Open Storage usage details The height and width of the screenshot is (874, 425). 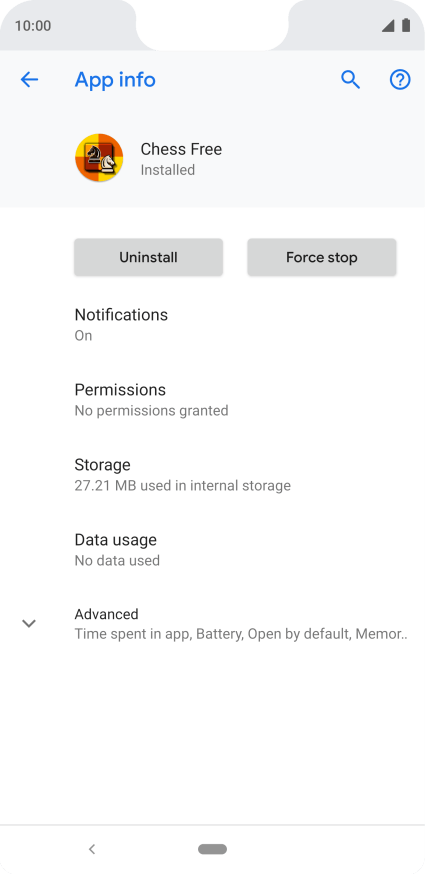(212, 474)
